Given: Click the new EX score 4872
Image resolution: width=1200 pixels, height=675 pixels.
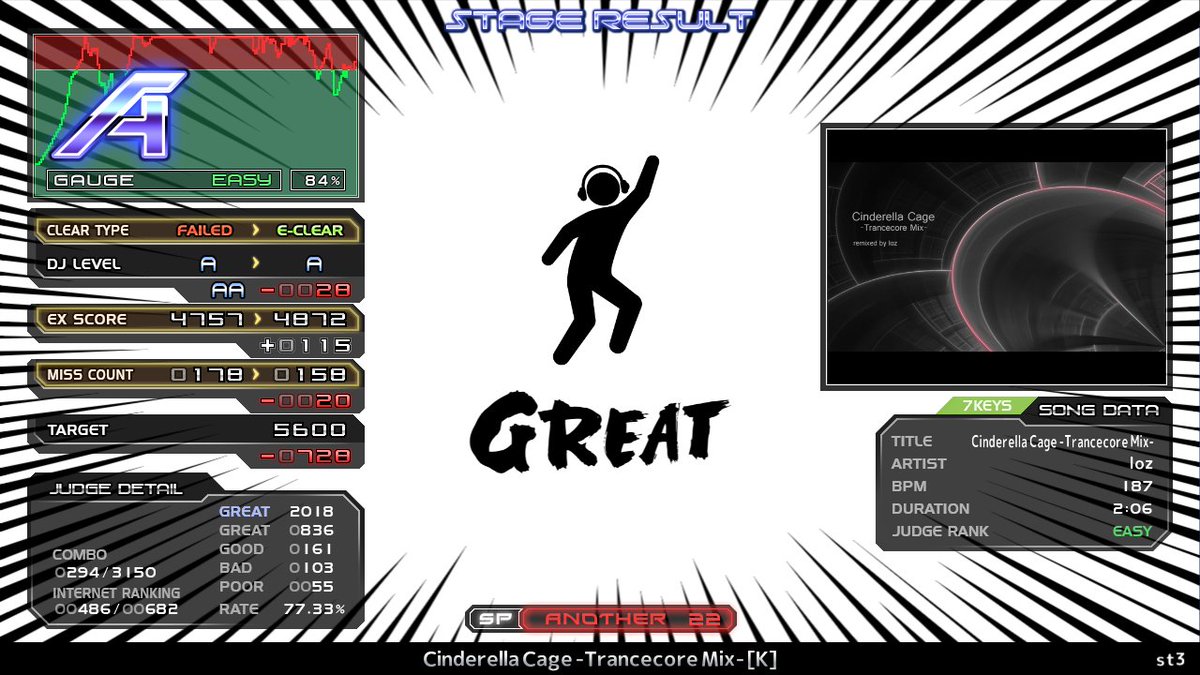Looking at the screenshot, I should (309, 319).
